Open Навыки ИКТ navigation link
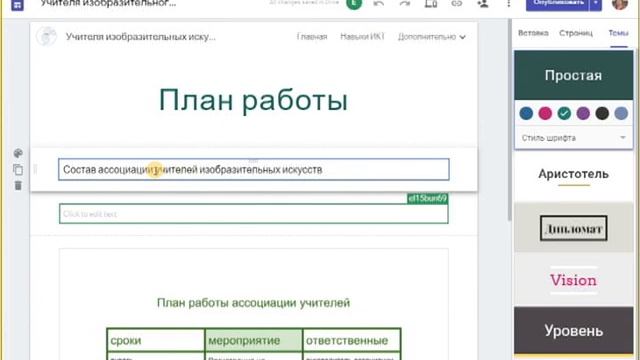The image size is (640, 360). 362,37
